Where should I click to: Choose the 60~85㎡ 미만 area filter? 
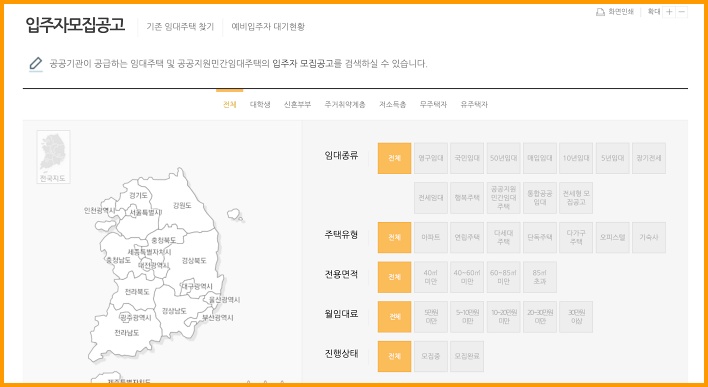(x=503, y=277)
